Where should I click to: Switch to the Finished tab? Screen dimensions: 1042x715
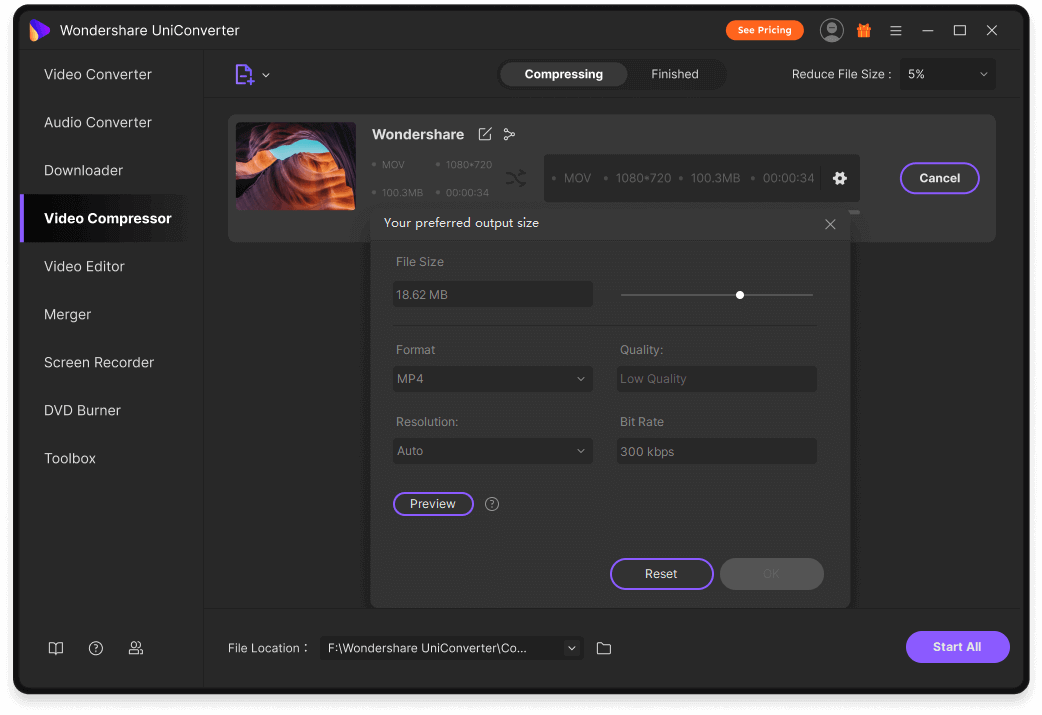674,73
